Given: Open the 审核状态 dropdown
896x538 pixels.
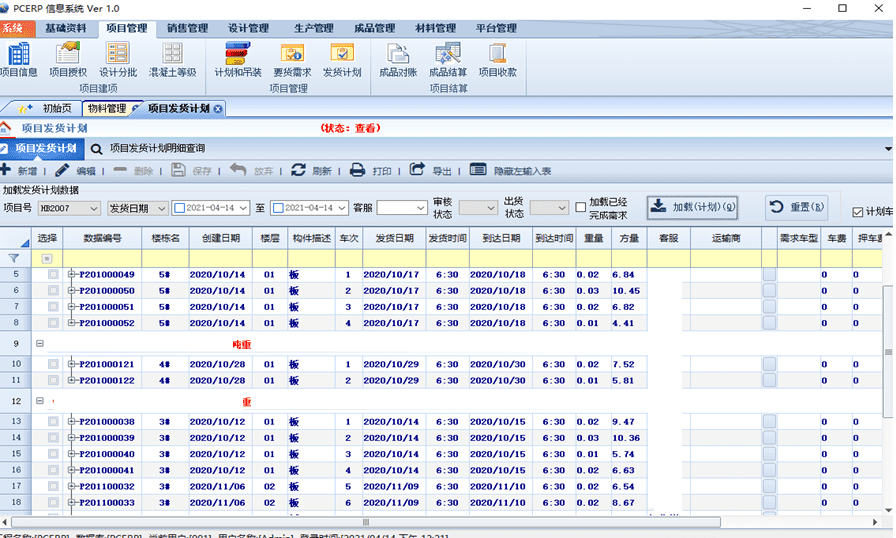Looking at the screenshot, I should (491, 208).
